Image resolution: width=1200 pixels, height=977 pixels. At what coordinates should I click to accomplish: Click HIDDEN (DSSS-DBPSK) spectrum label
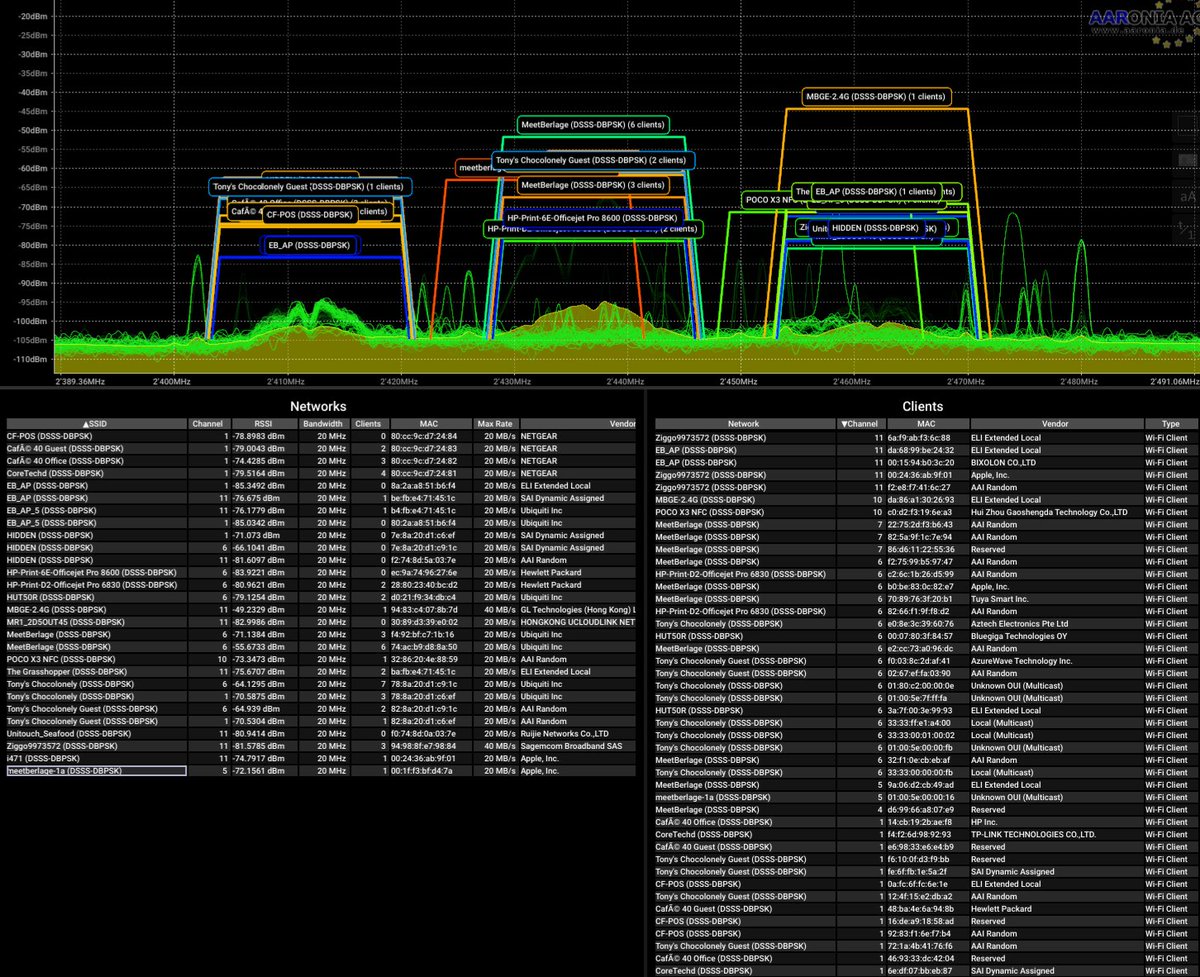(x=875, y=228)
